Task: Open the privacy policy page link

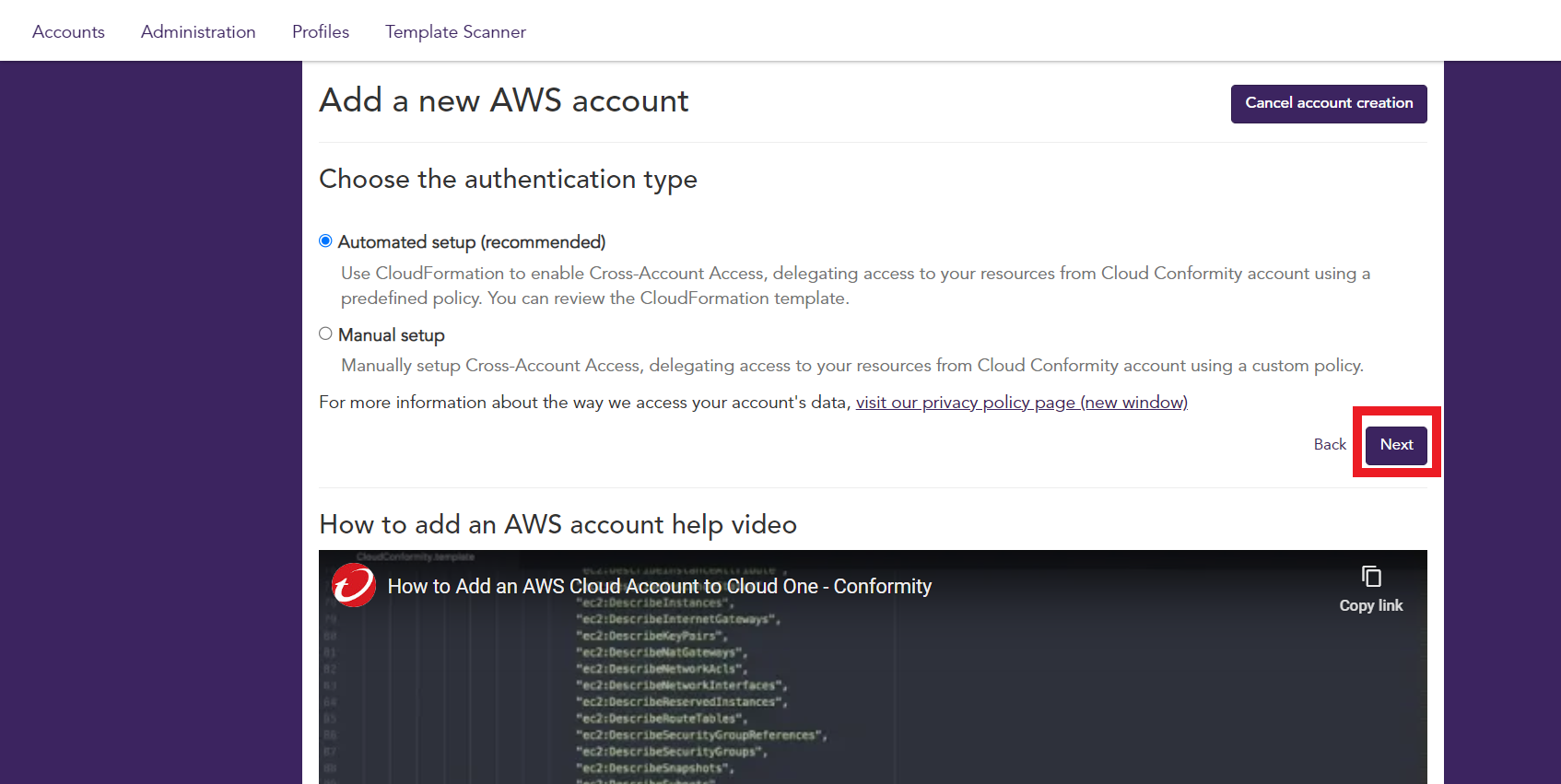Action: 1021,403
